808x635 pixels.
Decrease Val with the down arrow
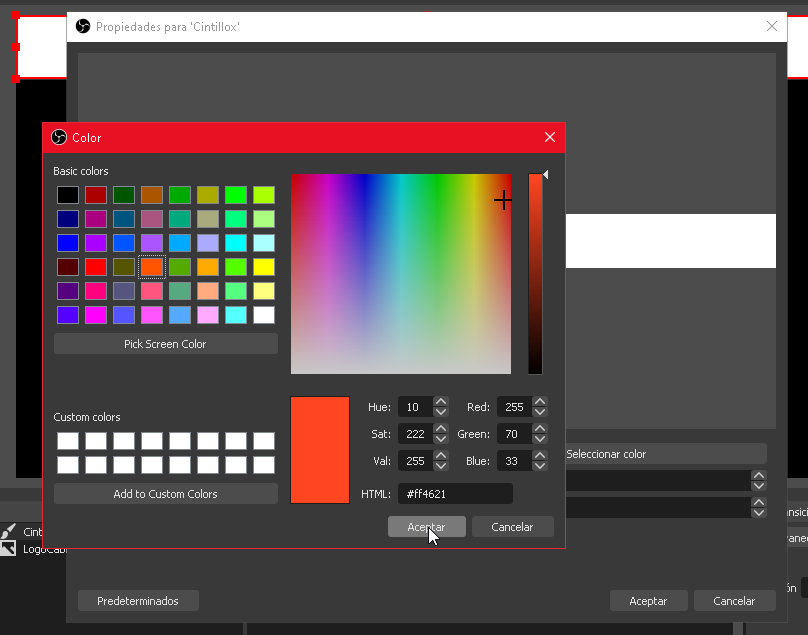pos(441,466)
